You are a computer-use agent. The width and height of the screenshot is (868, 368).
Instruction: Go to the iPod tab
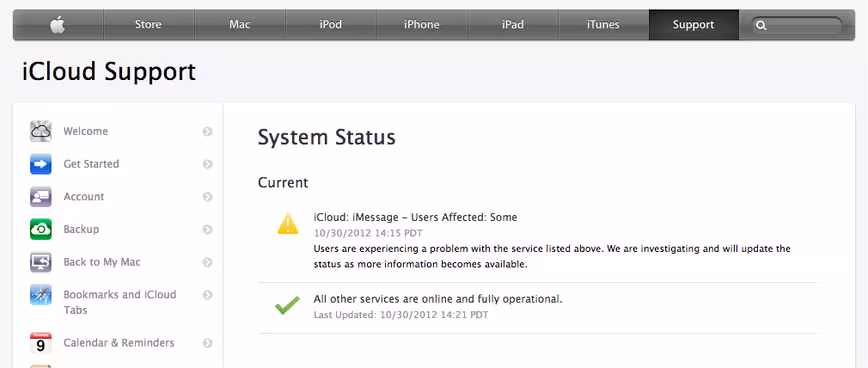coord(330,25)
